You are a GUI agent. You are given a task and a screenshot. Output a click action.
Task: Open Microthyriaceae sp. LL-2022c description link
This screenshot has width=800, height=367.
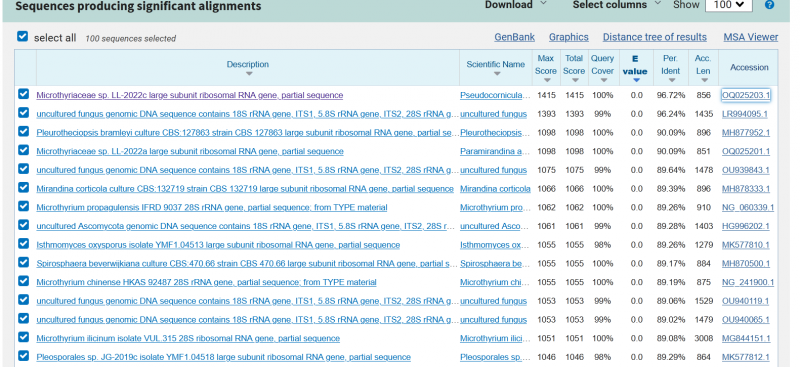click(x=190, y=95)
